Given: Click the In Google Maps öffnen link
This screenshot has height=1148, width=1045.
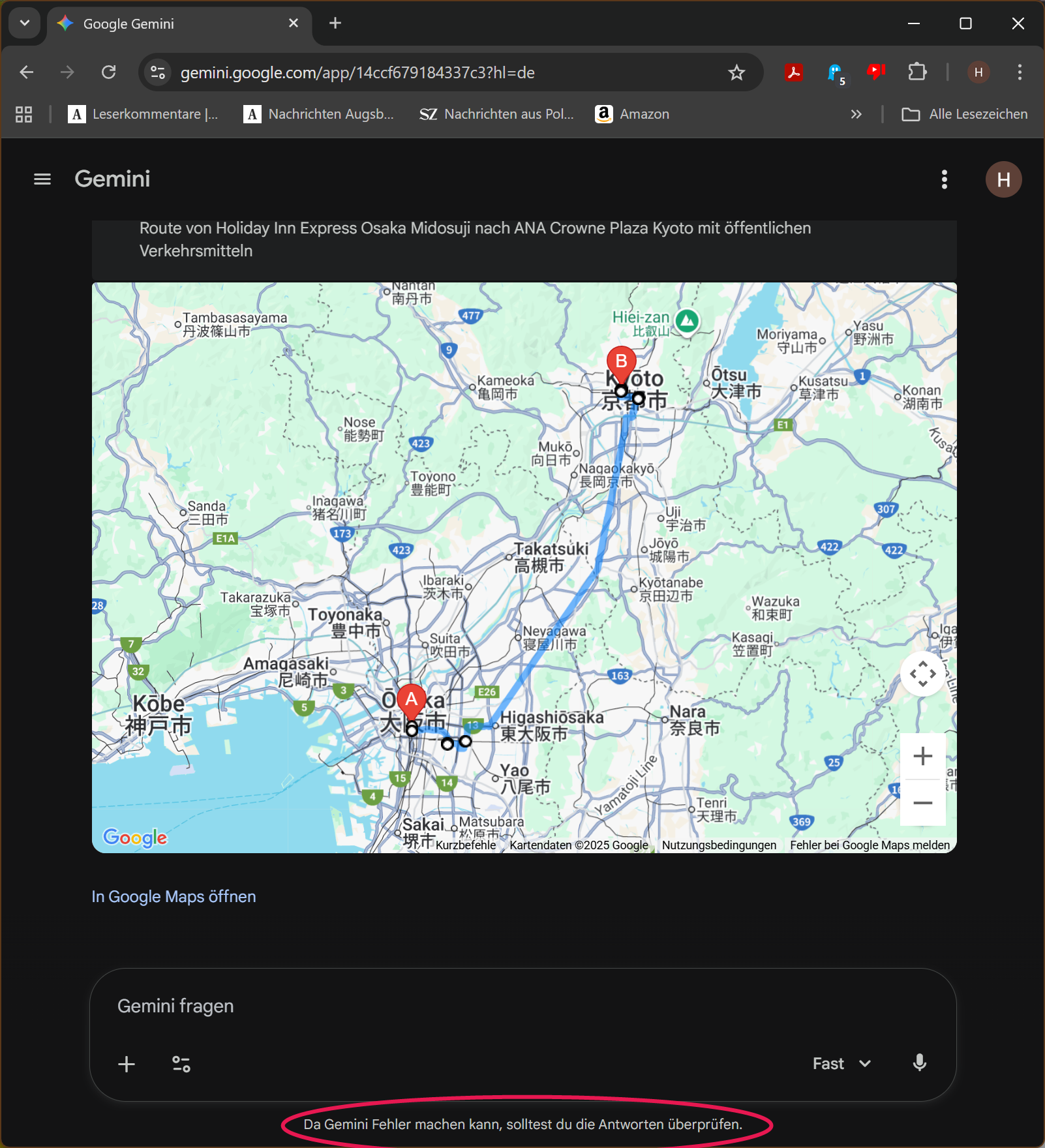Looking at the screenshot, I should (x=174, y=897).
